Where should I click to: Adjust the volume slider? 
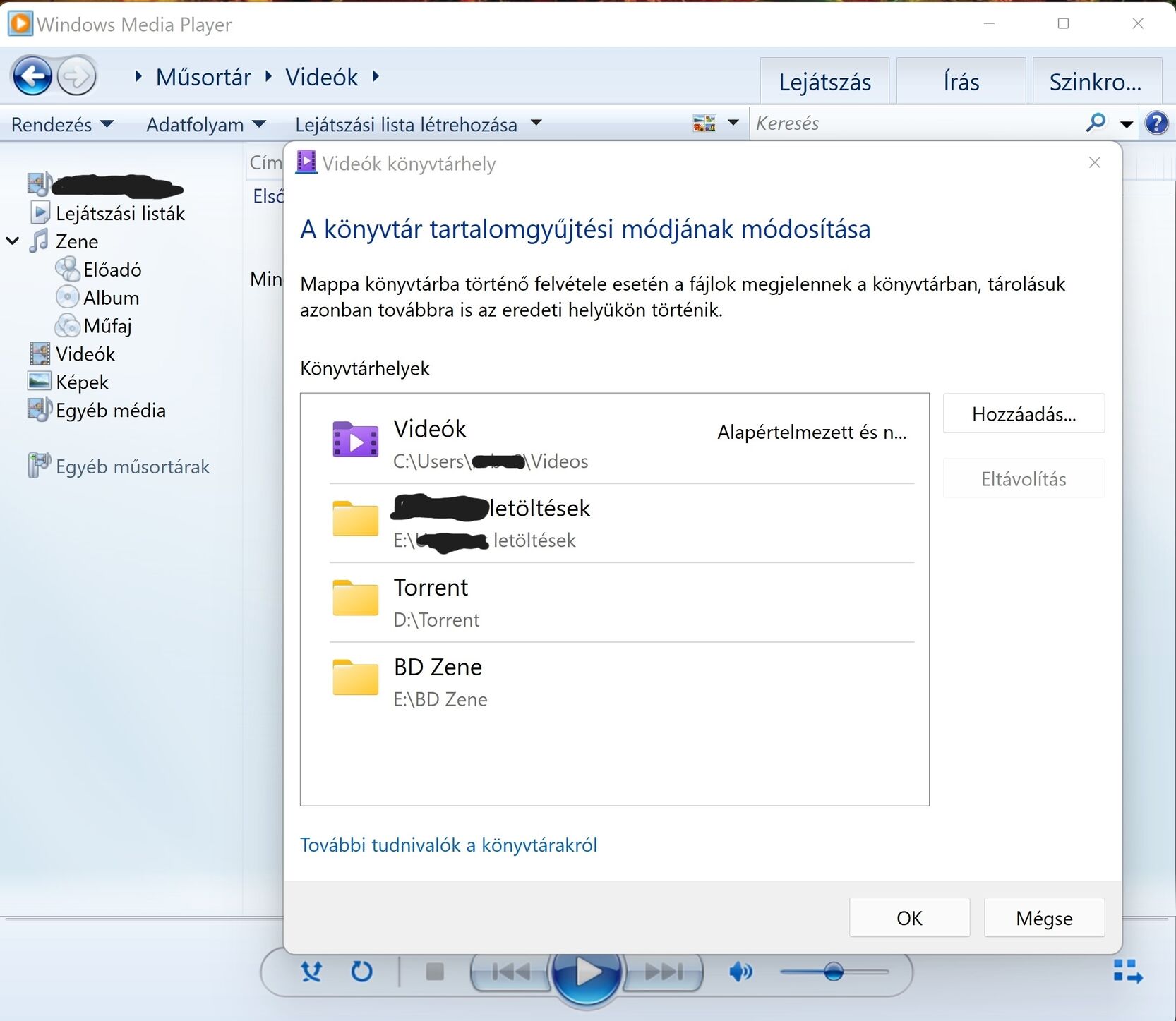[834, 972]
